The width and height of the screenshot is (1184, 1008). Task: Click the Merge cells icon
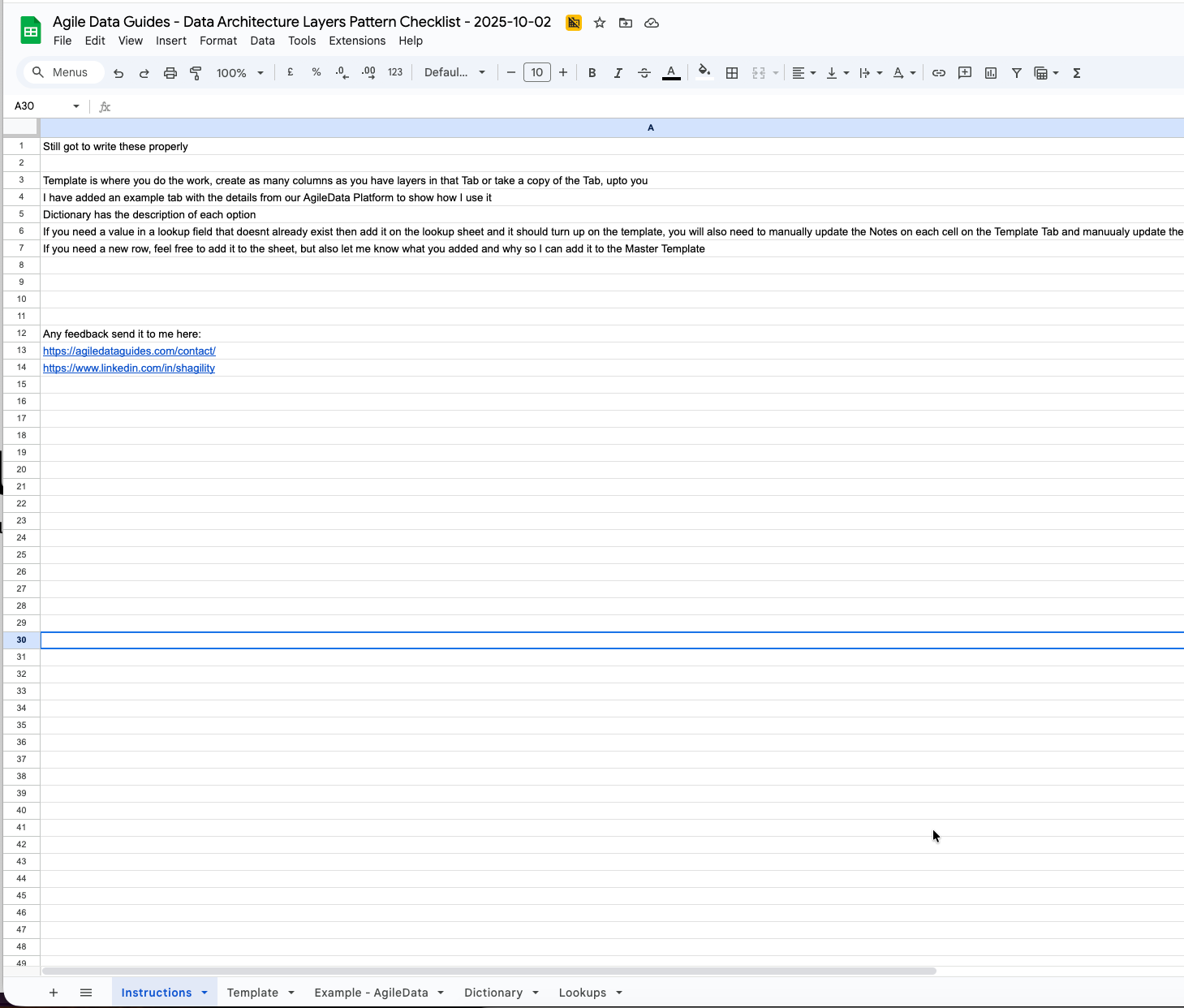point(759,73)
